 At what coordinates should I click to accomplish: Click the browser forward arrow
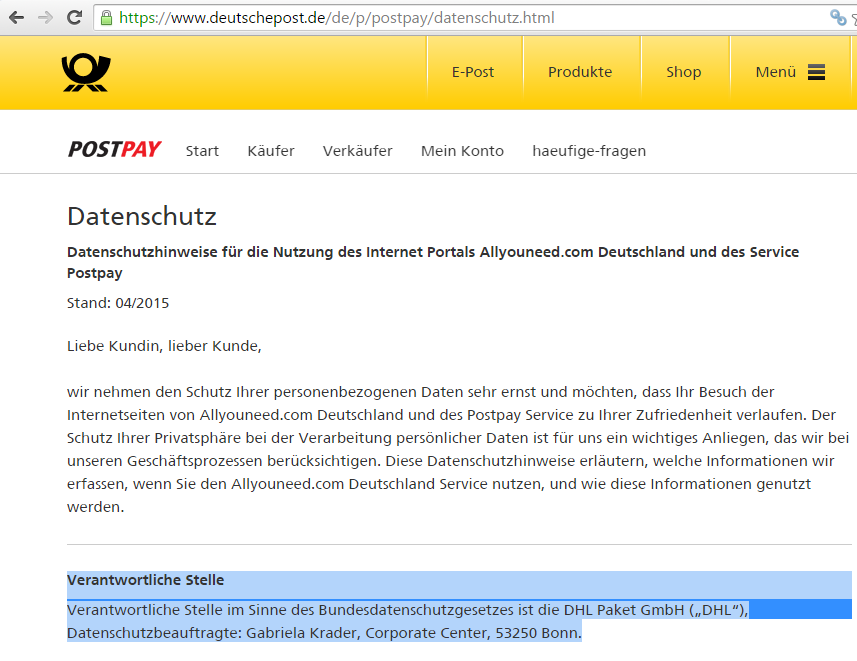click(x=45, y=17)
